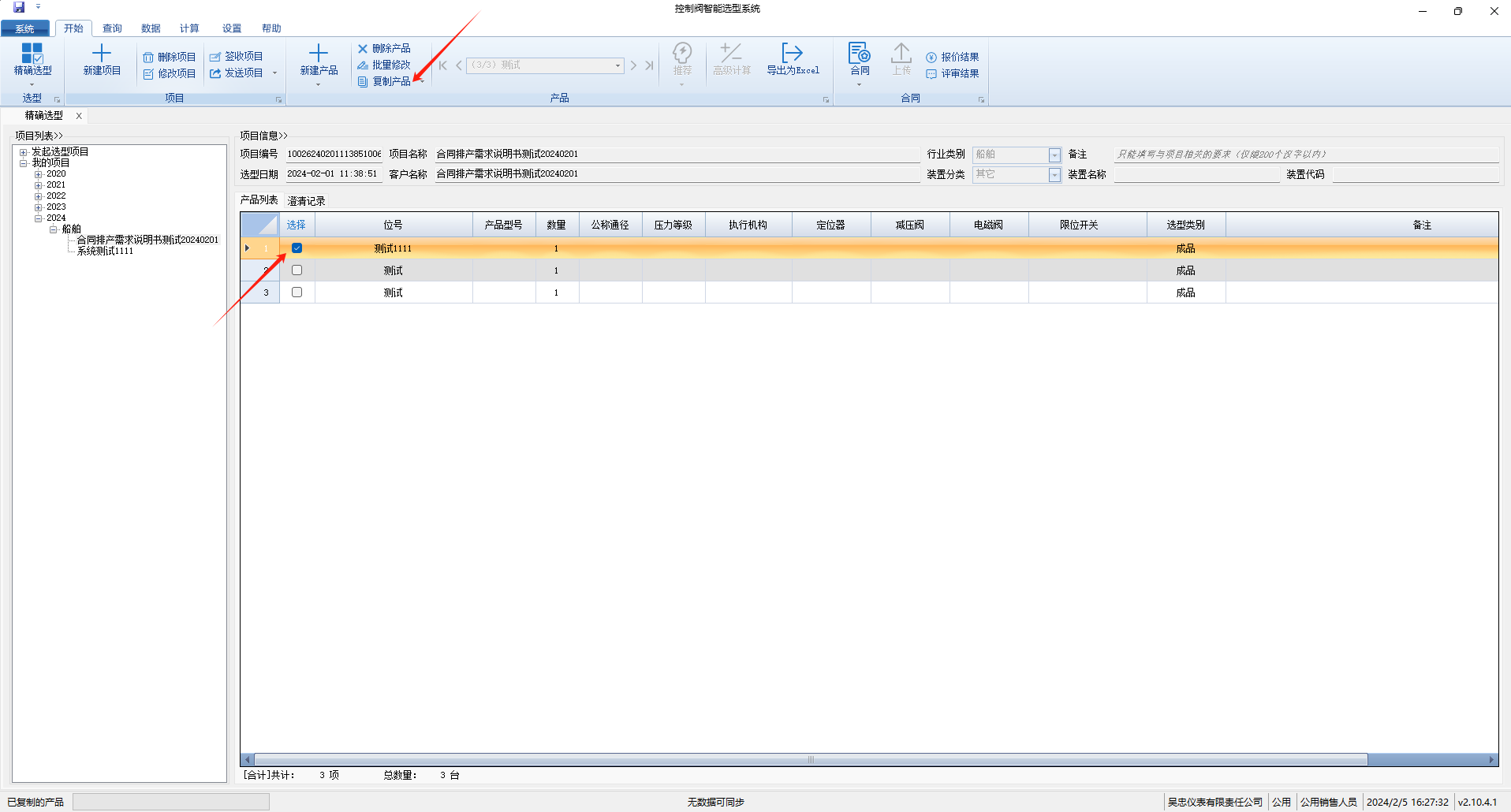Open the 合同 contract icon

859,54
